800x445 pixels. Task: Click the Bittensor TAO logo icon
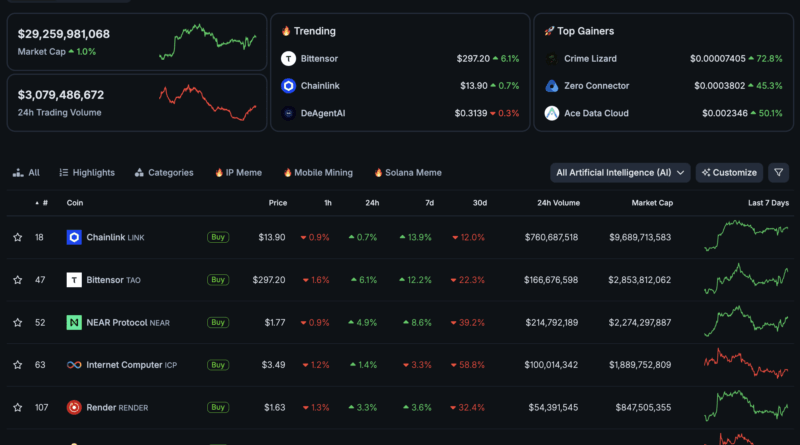pyautogui.click(x=74, y=280)
